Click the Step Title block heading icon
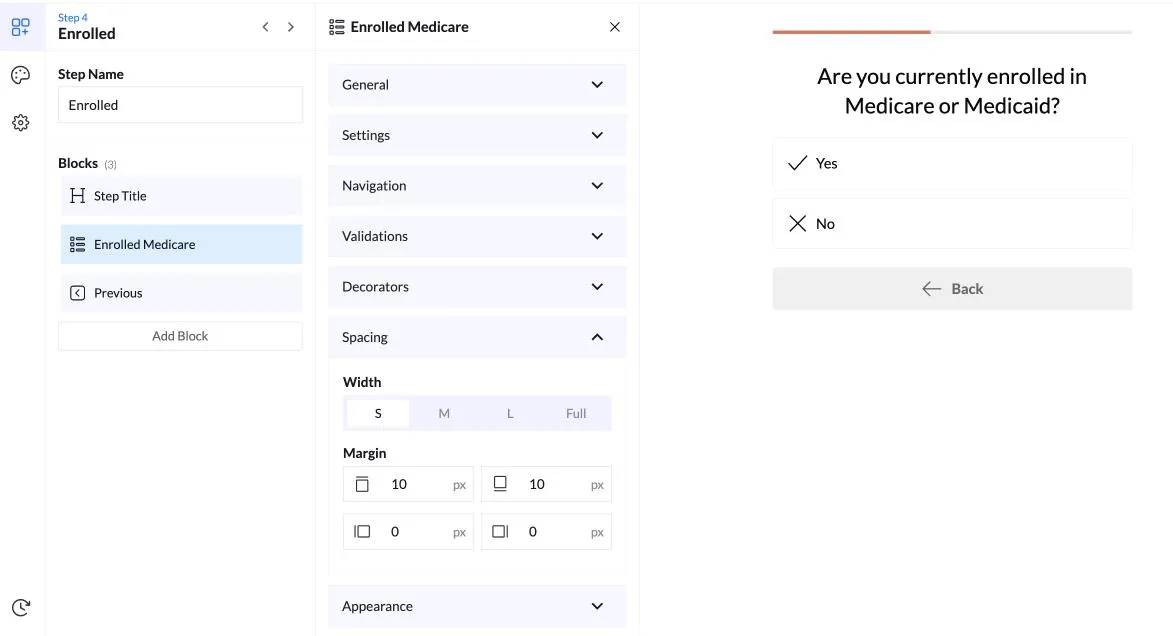 click(77, 196)
